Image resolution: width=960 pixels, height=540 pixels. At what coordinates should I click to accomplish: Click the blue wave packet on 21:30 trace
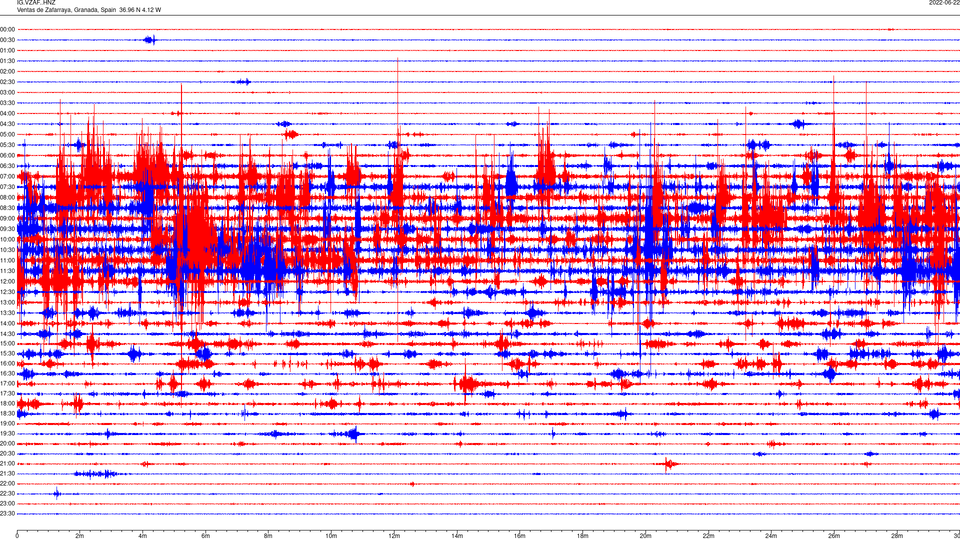pos(97,474)
